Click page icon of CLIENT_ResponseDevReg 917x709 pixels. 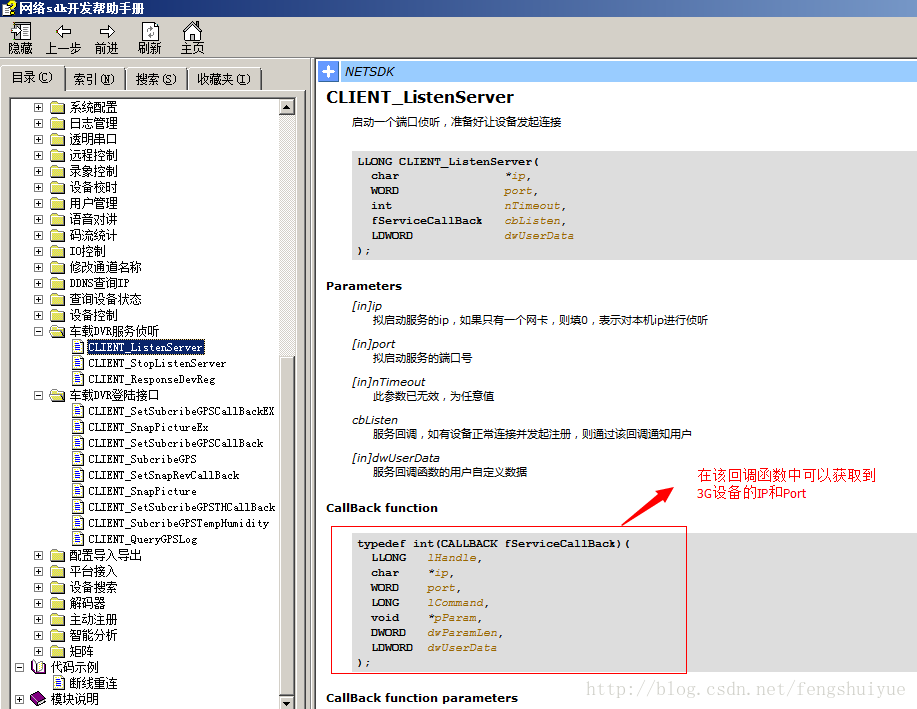78,379
